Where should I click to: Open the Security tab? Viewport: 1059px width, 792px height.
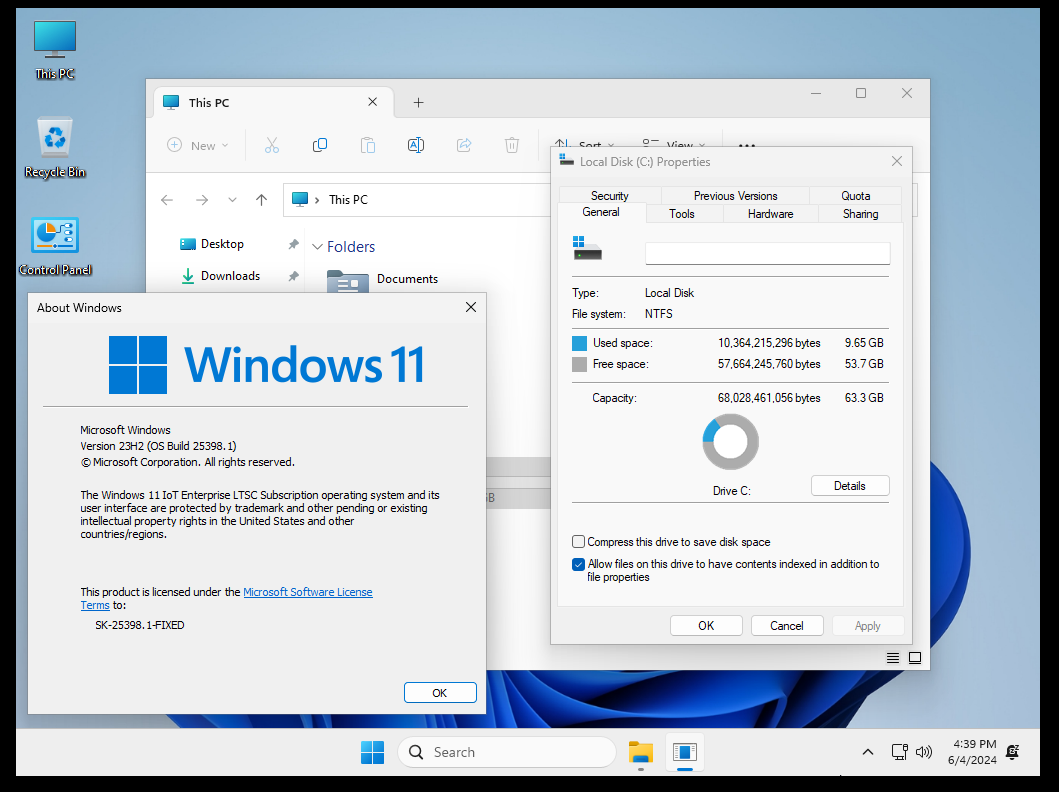pyautogui.click(x=610, y=195)
